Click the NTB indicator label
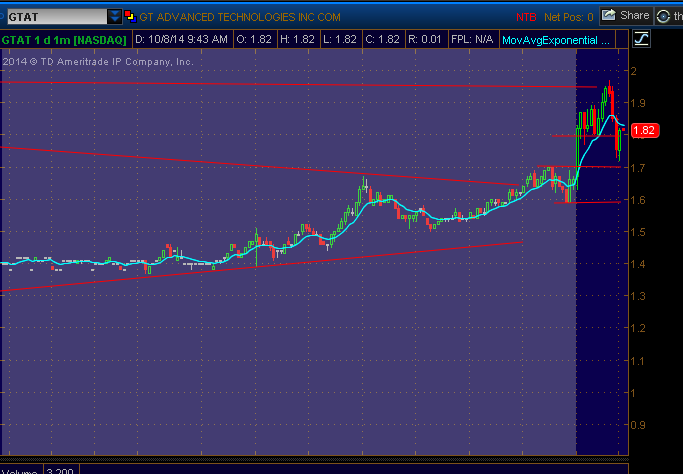 pos(526,17)
